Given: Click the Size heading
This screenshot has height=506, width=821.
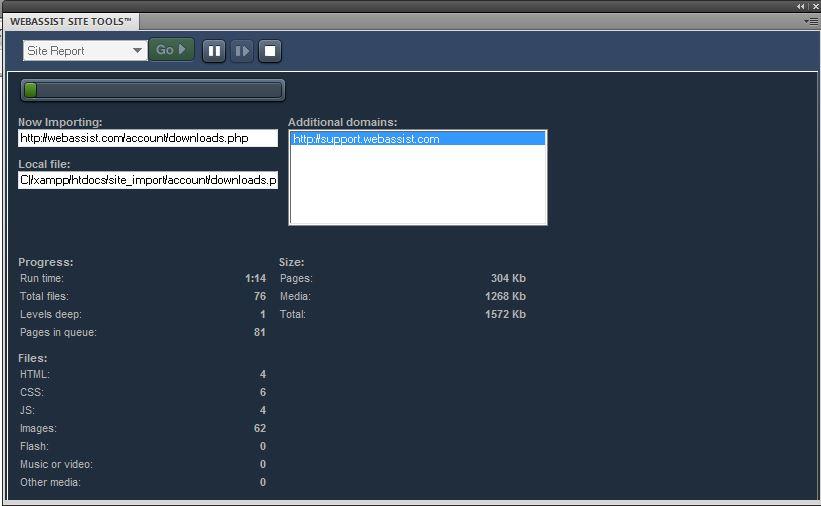Looking at the screenshot, I should coord(292,262).
